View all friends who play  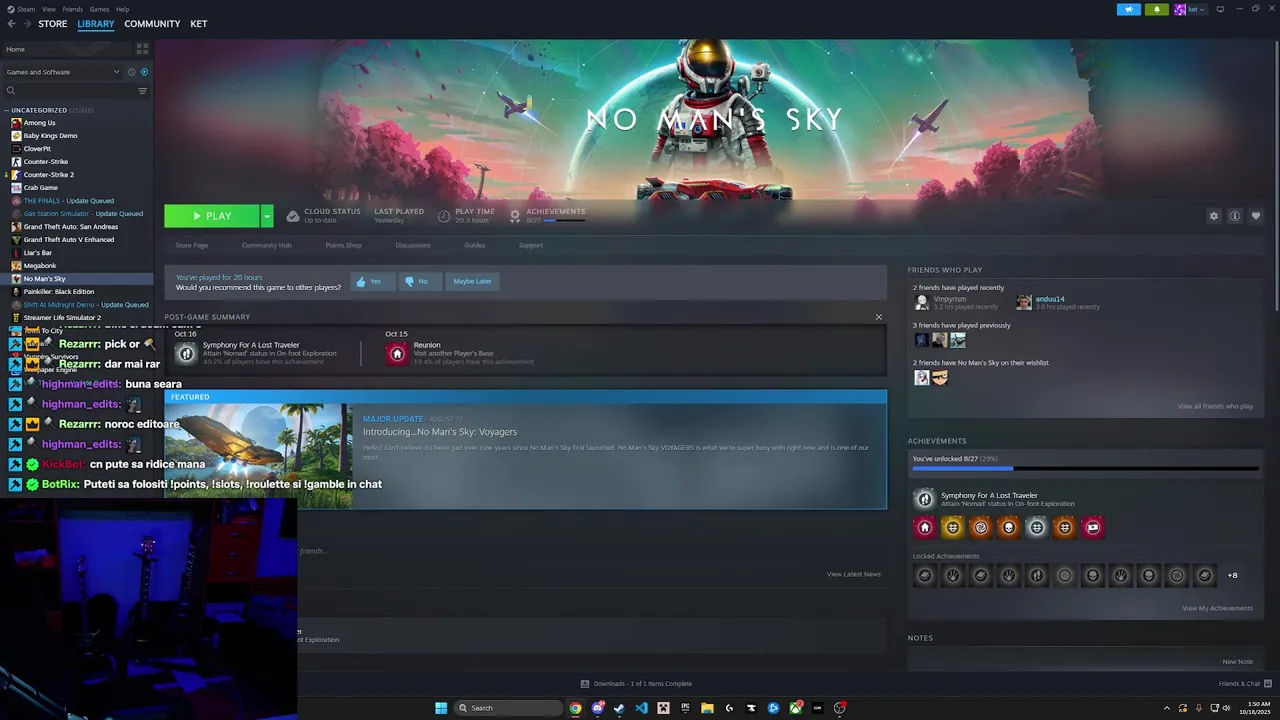(1215, 406)
